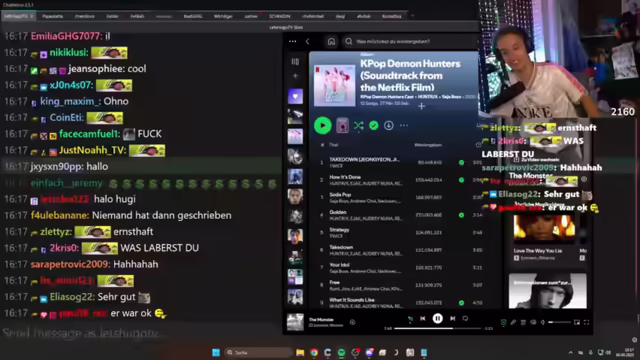Toggle shuffle for the album
640x360 pixels.
pos(358,126)
